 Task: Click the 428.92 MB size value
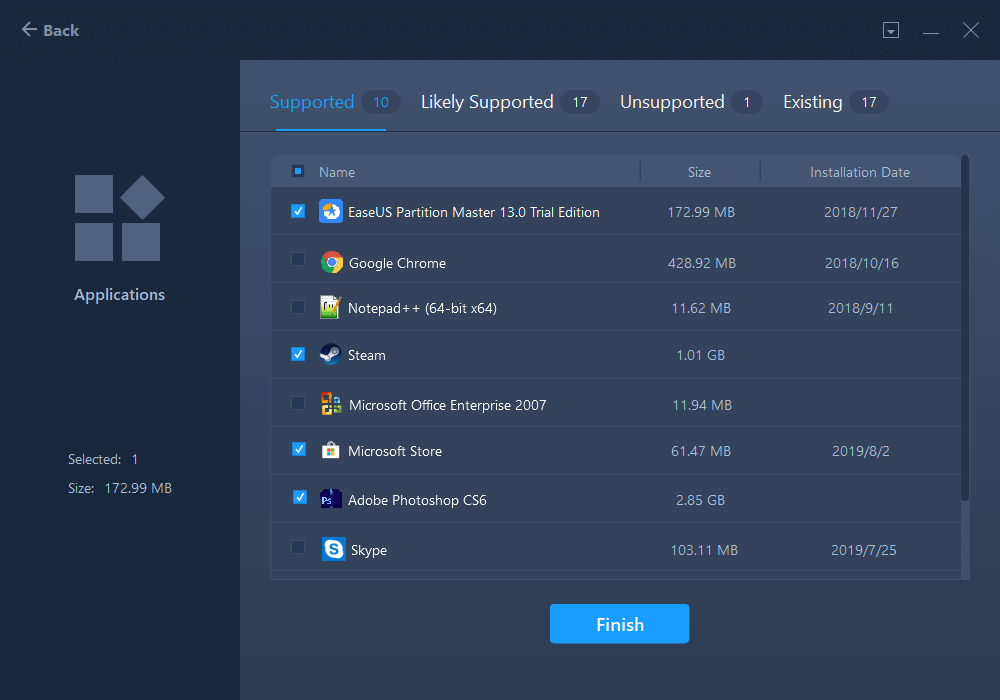pyautogui.click(x=702, y=263)
